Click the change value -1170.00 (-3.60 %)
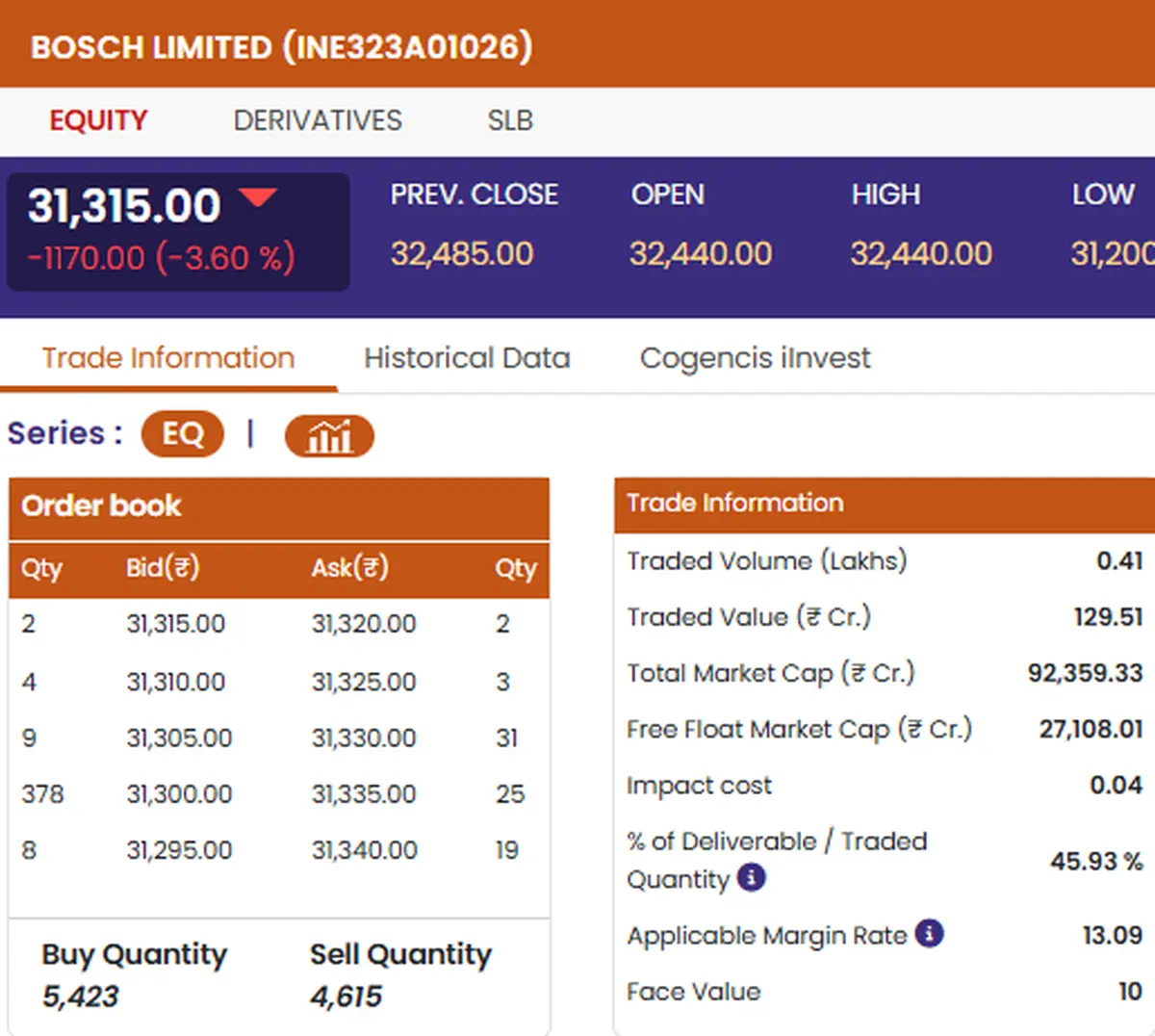Image resolution: width=1155 pixels, height=1036 pixels. pyautogui.click(x=162, y=258)
